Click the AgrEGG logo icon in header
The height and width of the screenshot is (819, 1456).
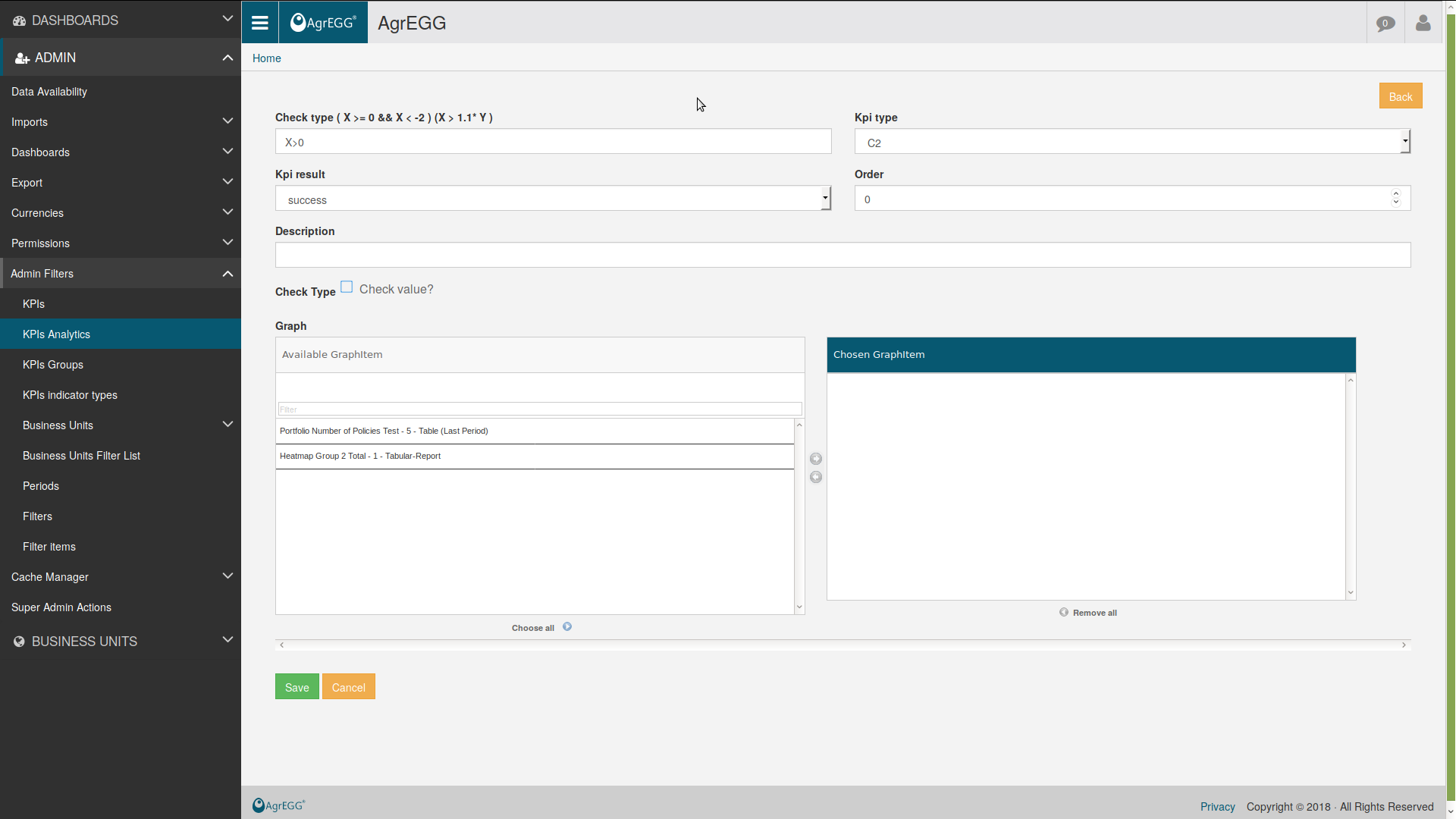pyautogui.click(x=321, y=22)
